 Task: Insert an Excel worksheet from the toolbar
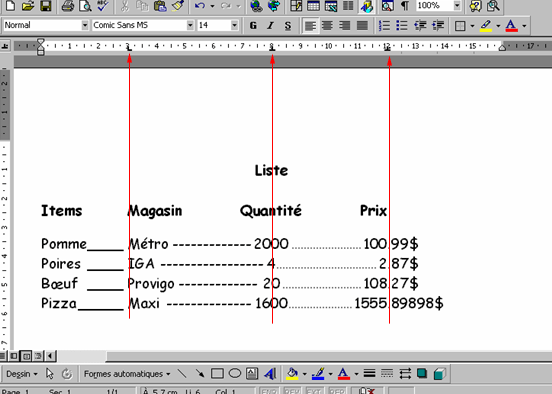click(331, 5)
